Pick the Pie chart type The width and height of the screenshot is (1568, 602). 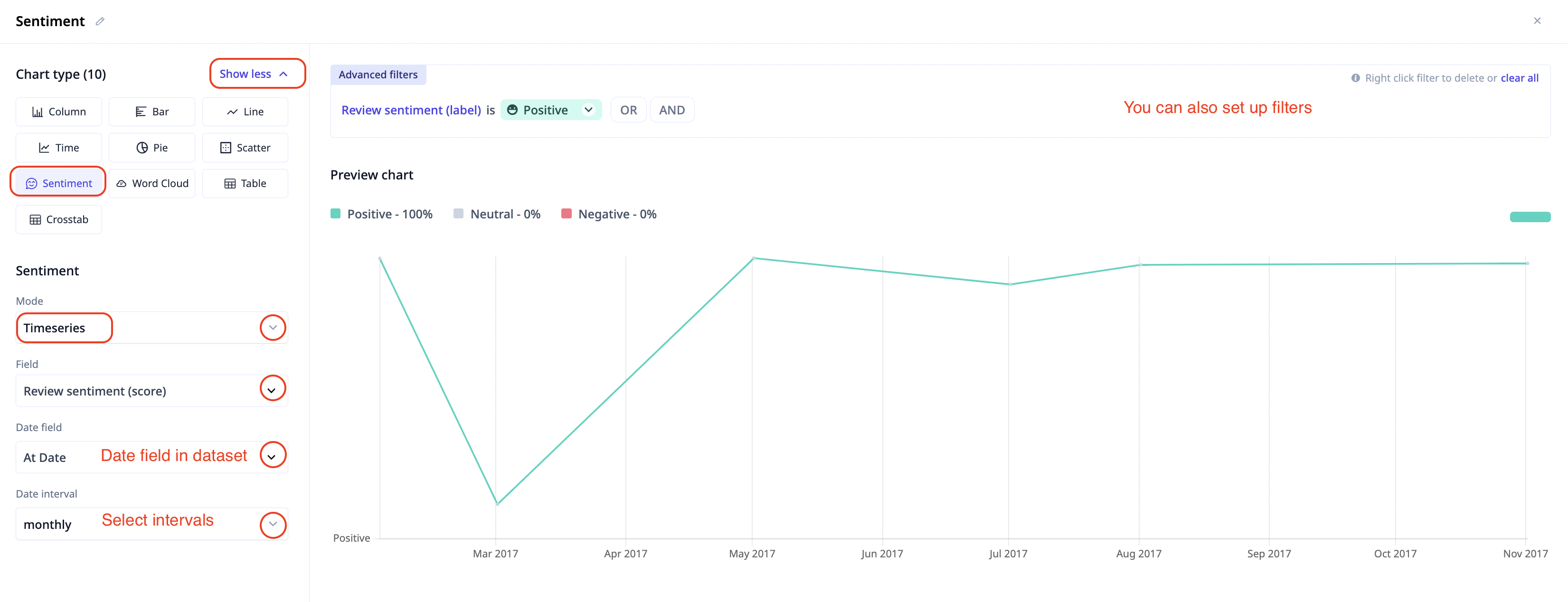pos(151,148)
